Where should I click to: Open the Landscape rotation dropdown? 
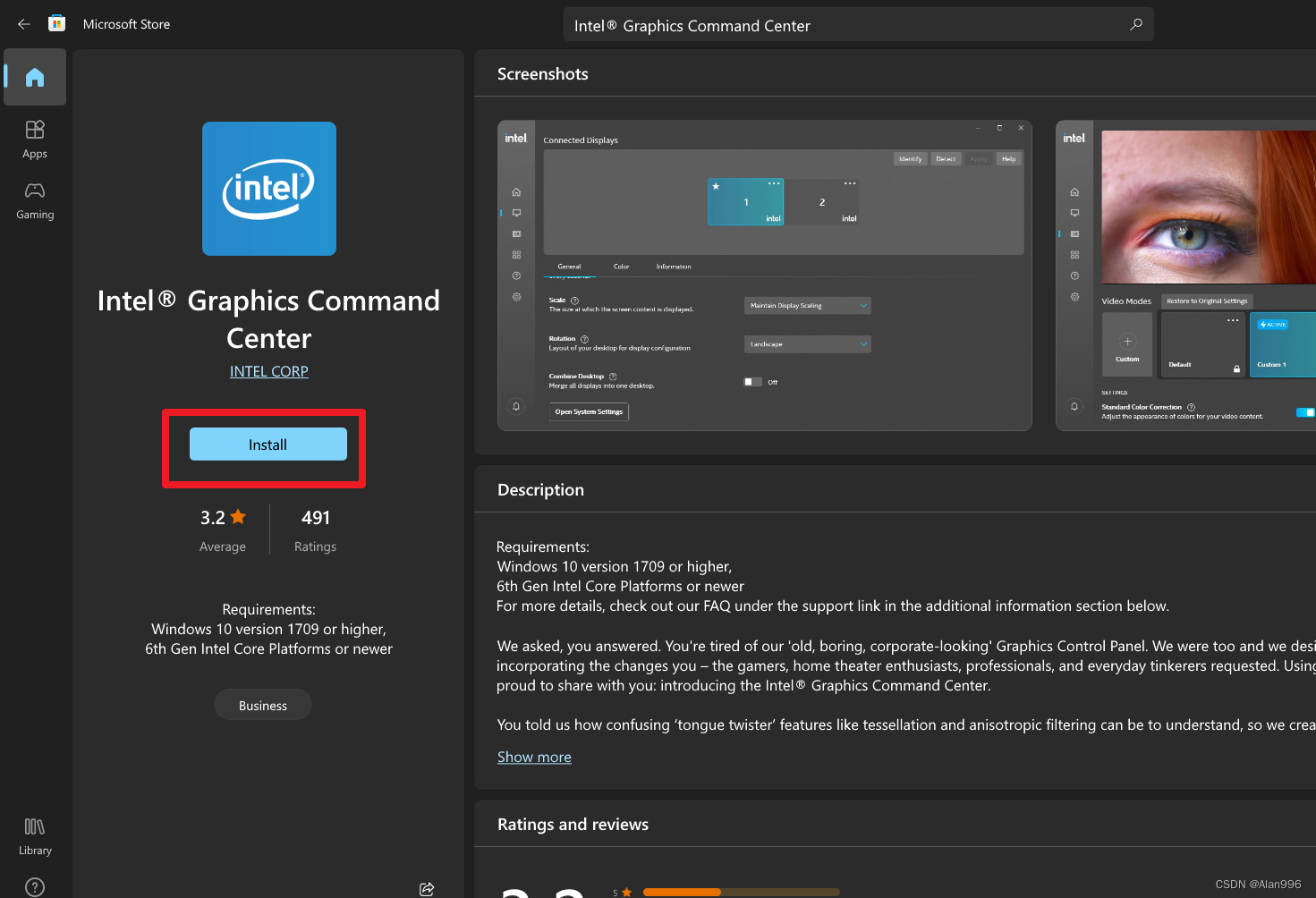point(807,344)
